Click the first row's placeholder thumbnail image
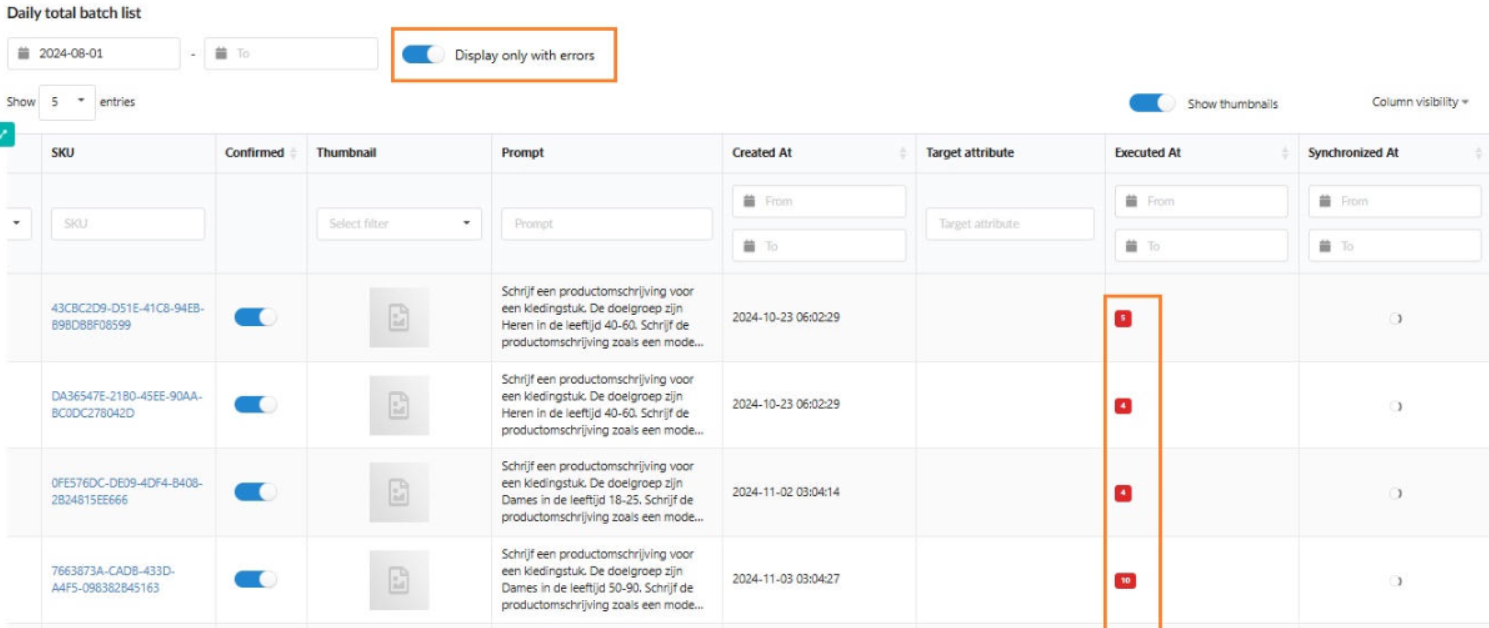 point(399,318)
